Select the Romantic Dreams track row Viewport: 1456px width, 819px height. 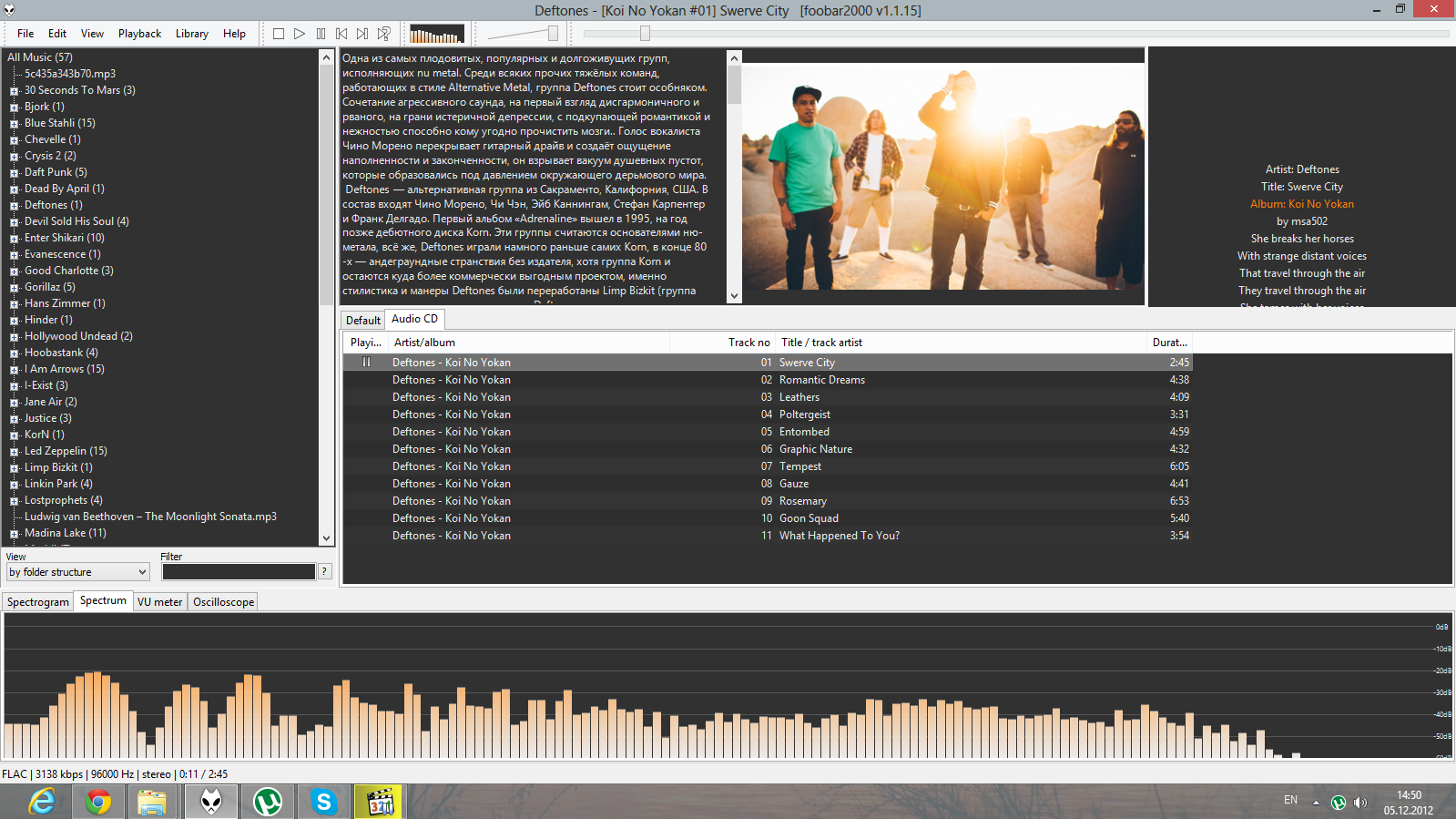767,380
